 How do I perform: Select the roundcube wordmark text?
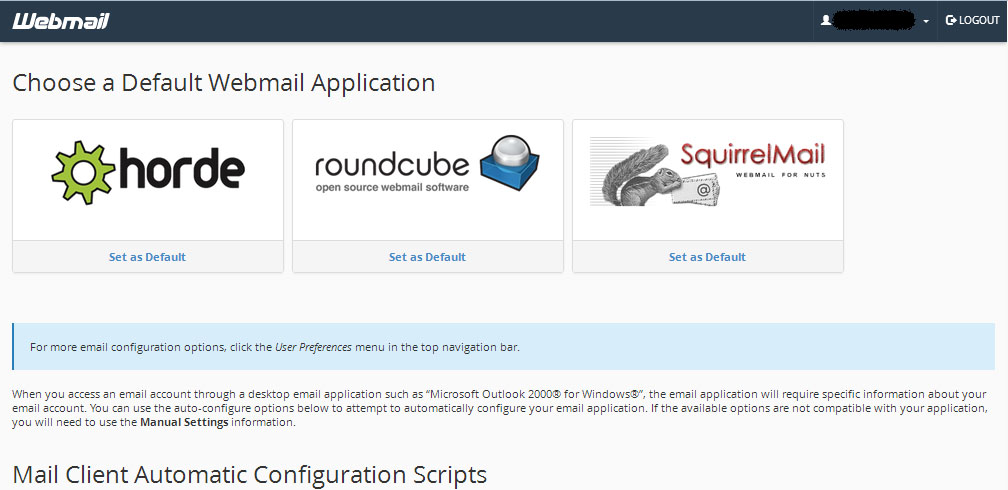click(x=392, y=165)
